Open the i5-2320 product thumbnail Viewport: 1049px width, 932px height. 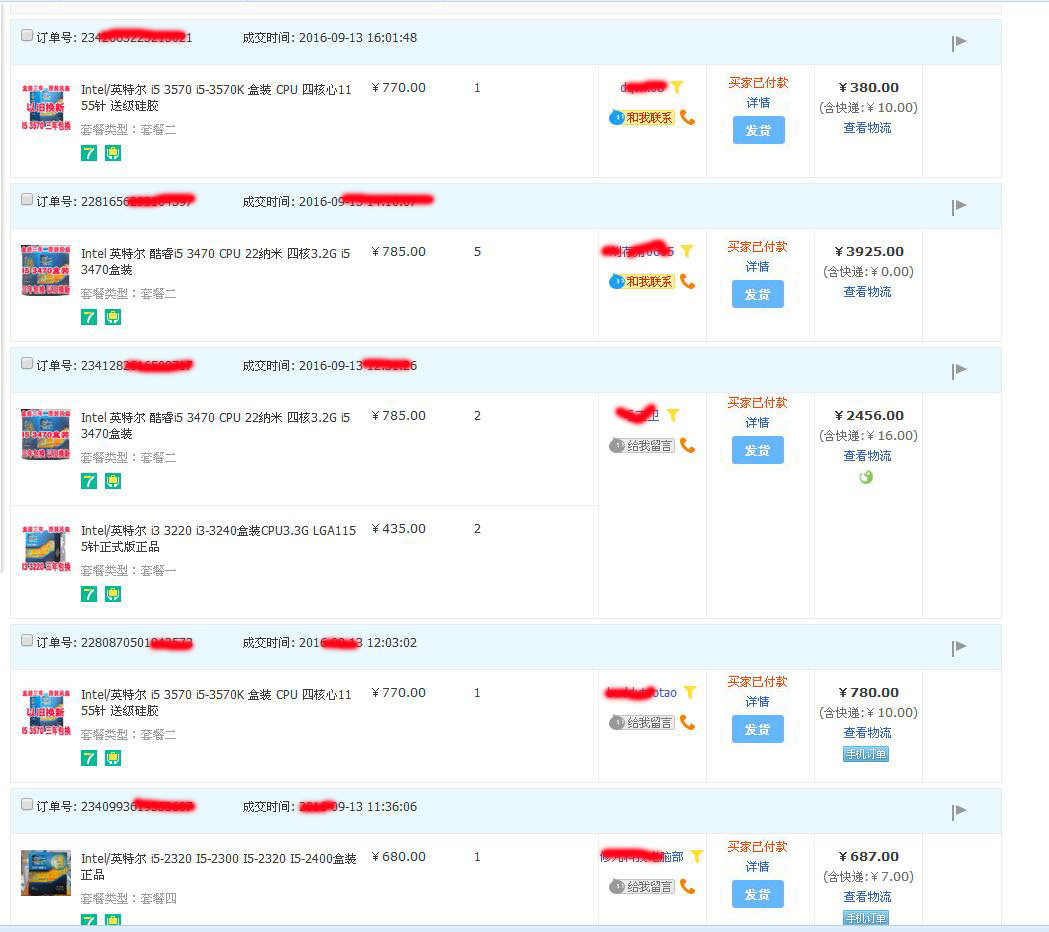click(x=45, y=872)
